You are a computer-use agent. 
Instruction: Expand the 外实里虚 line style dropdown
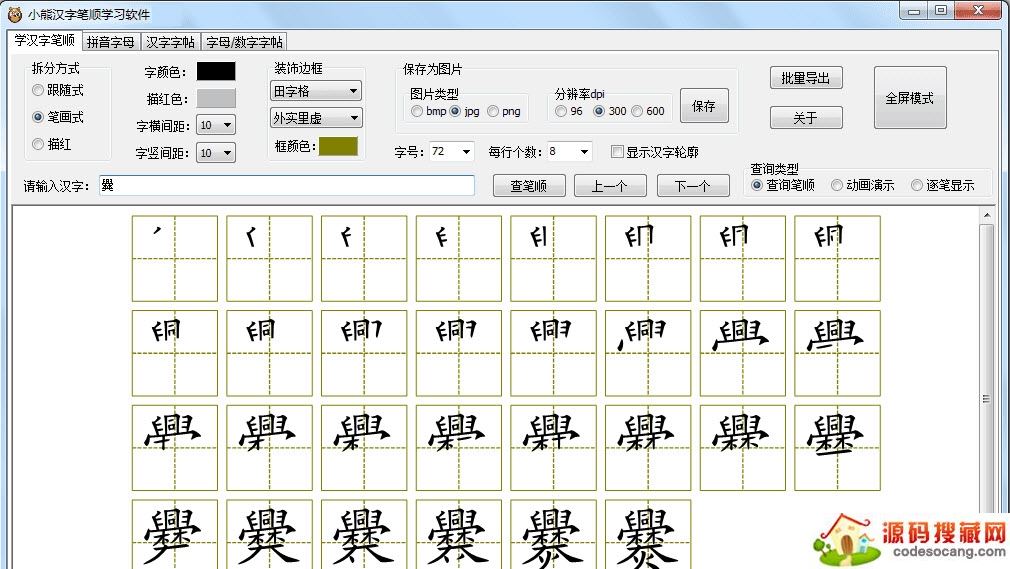pos(316,118)
